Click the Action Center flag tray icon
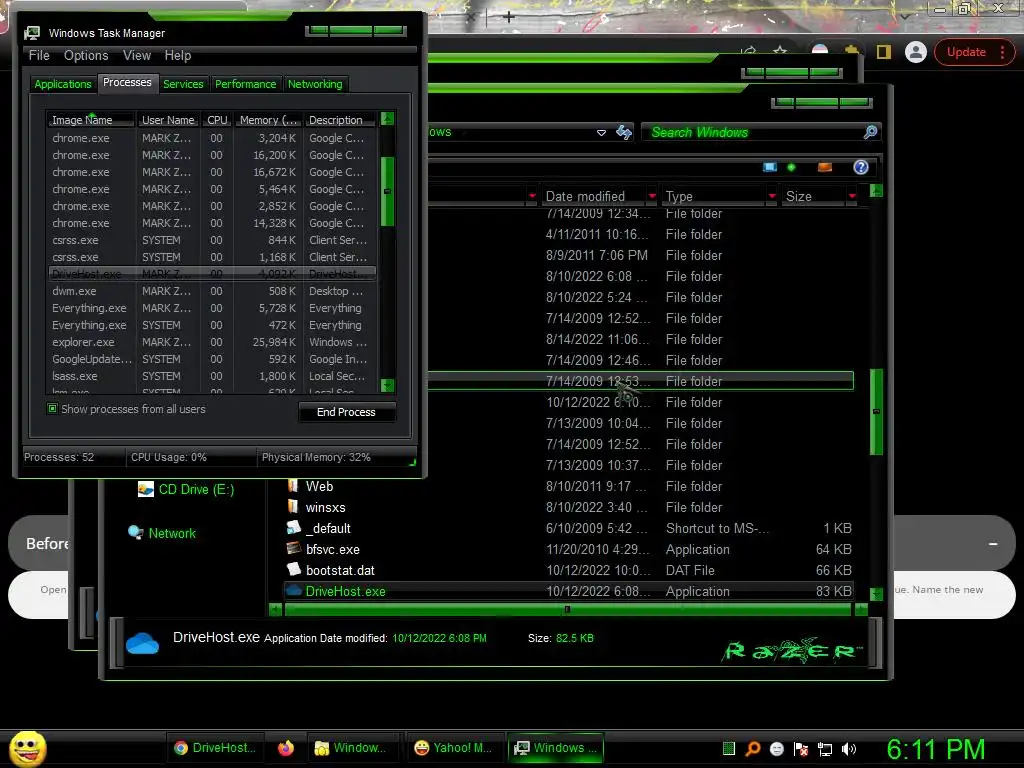This screenshot has height=768, width=1024. point(801,749)
